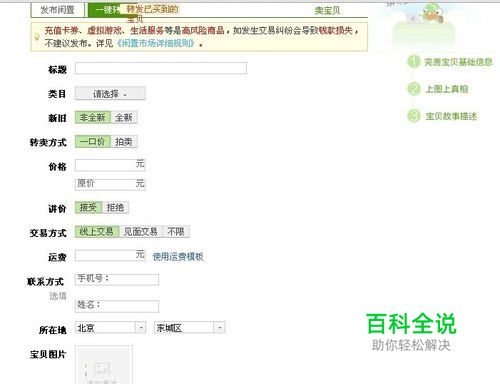The height and width of the screenshot is (384, 500).
Task: Choose 拍卖 as the selling method
Action: [124, 142]
